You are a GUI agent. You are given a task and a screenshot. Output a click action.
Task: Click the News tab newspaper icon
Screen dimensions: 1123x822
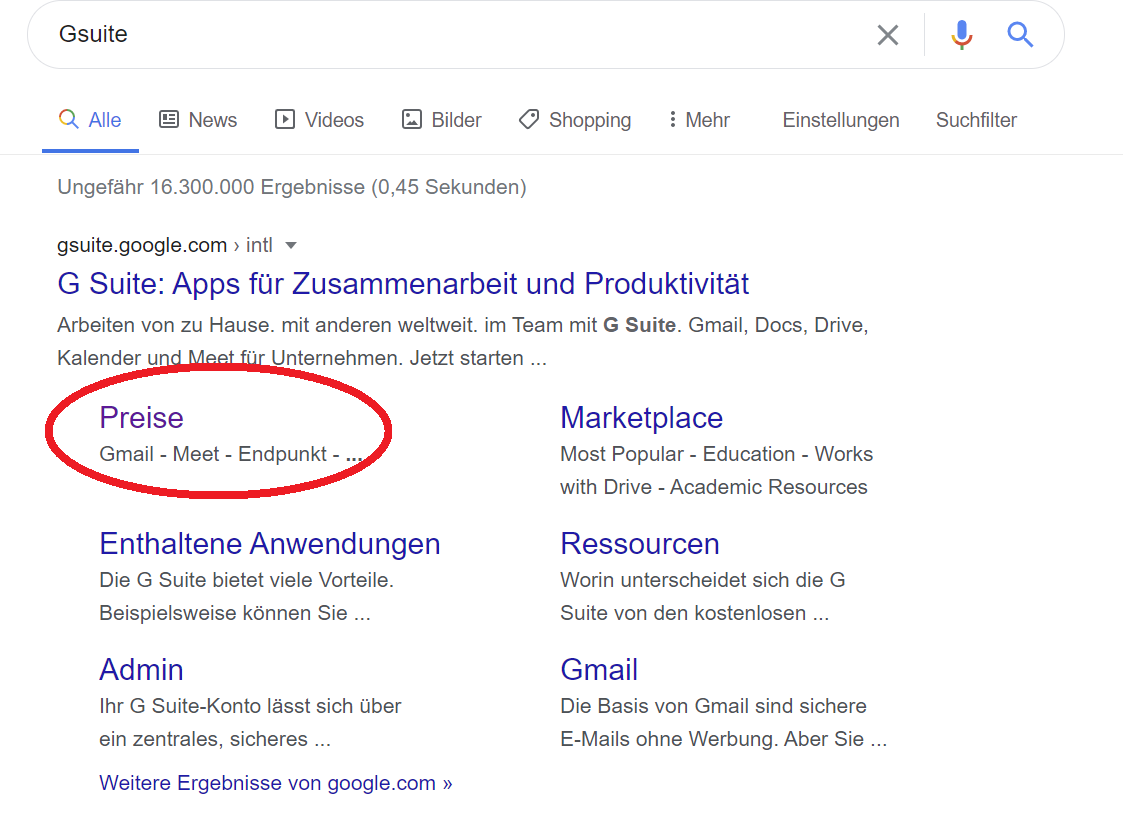click(x=169, y=119)
